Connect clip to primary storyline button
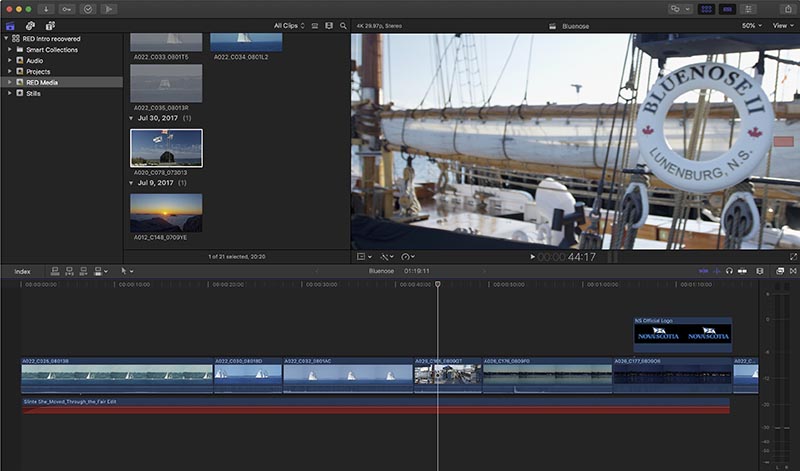The image size is (800, 471). coord(55,271)
